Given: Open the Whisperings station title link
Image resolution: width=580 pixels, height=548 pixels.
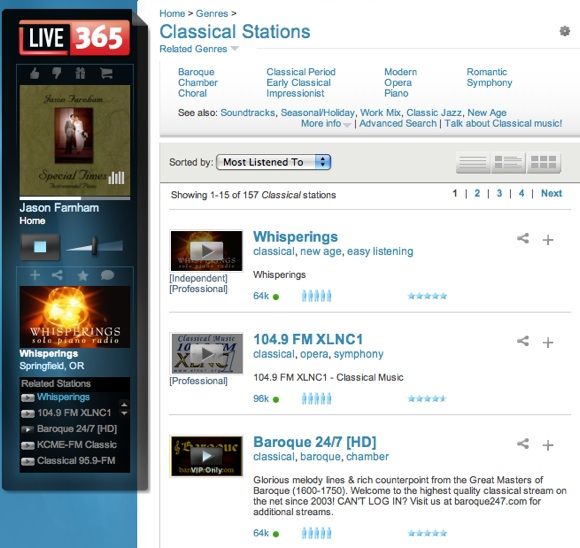Looking at the screenshot, I should 296,237.
